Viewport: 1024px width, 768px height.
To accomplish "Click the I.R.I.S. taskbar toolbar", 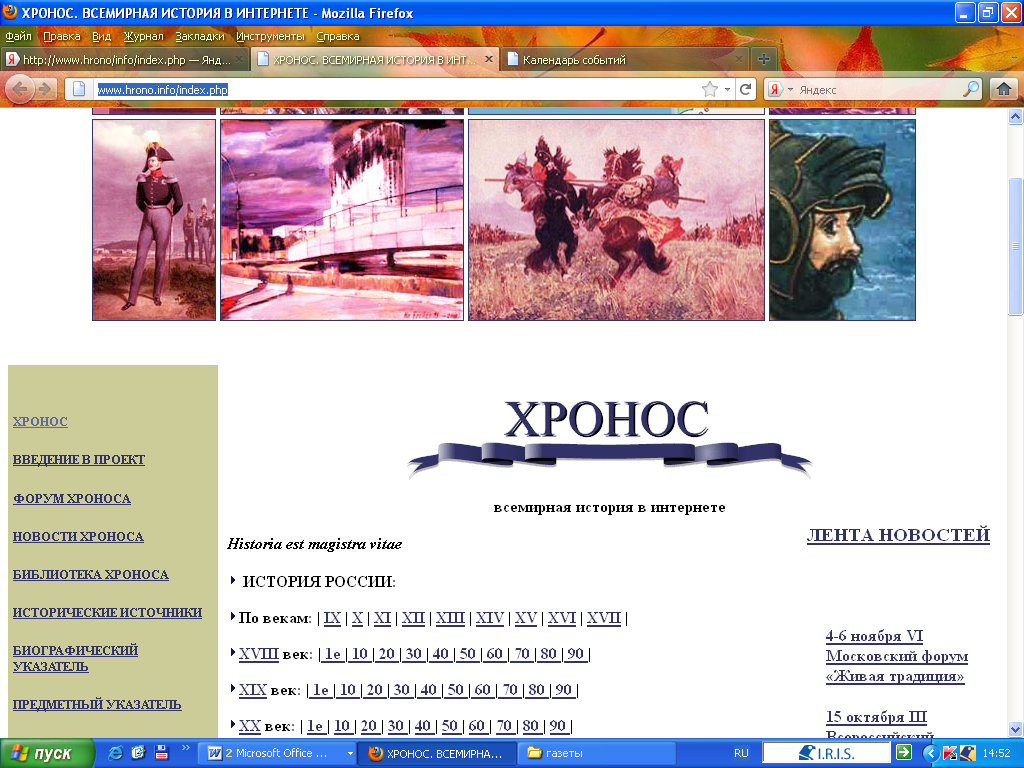I will pyautogui.click(x=825, y=753).
